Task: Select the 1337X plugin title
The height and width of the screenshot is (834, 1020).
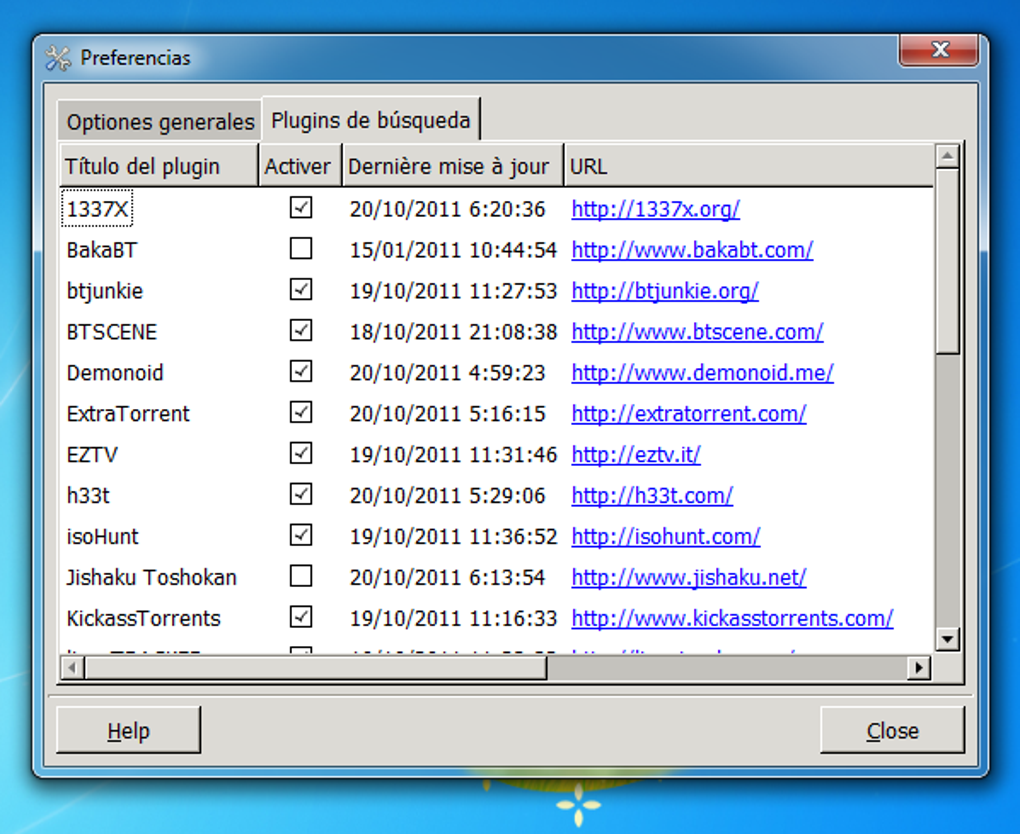Action: pyautogui.click(x=97, y=209)
